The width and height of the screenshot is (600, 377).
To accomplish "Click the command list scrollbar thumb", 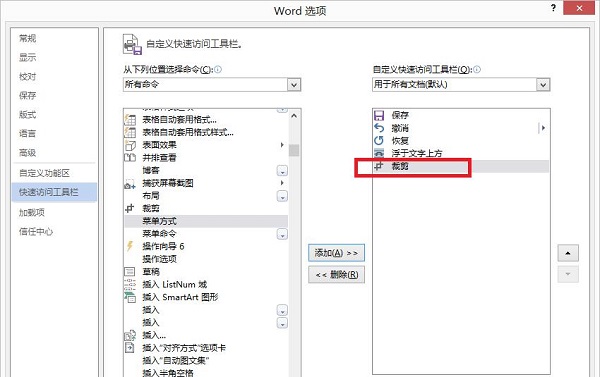I will point(294,150).
